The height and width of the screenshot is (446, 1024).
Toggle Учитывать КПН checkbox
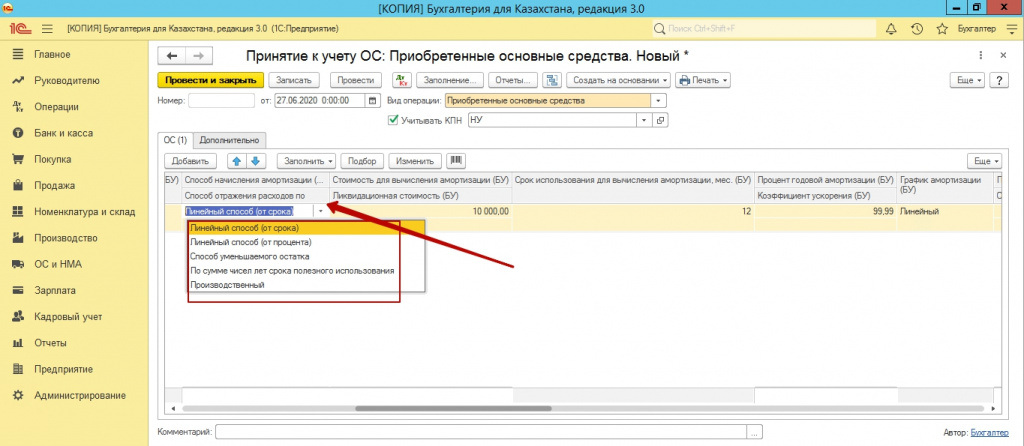[393, 120]
